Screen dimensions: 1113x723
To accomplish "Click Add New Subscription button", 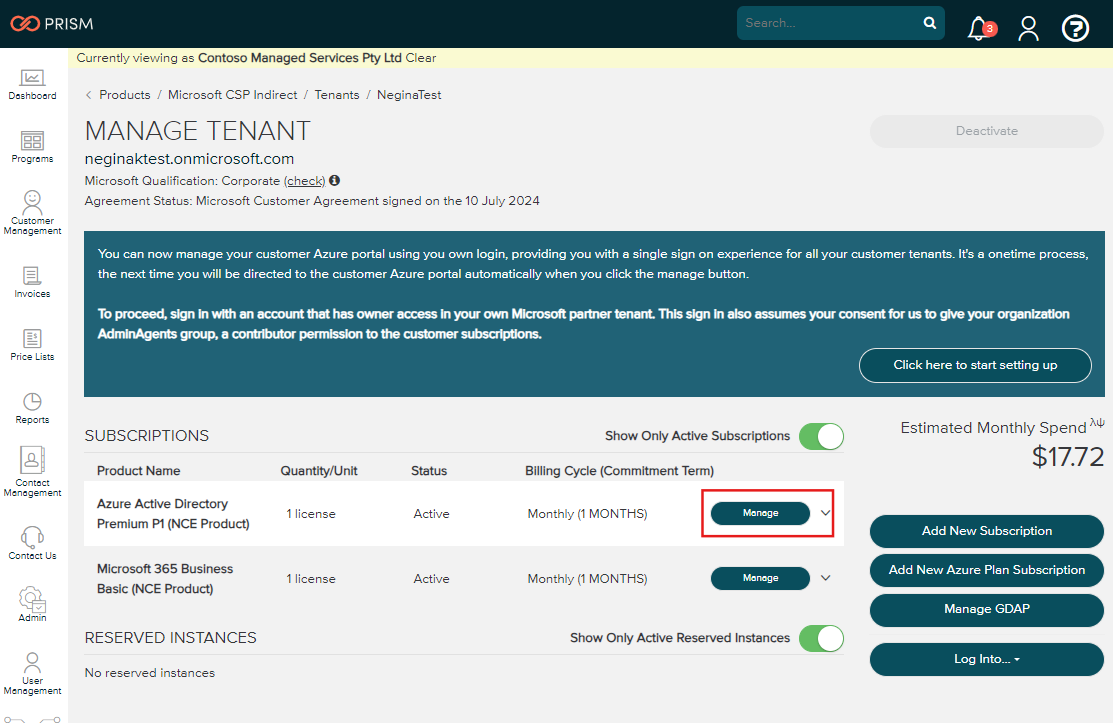I will [x=986, y=531].
